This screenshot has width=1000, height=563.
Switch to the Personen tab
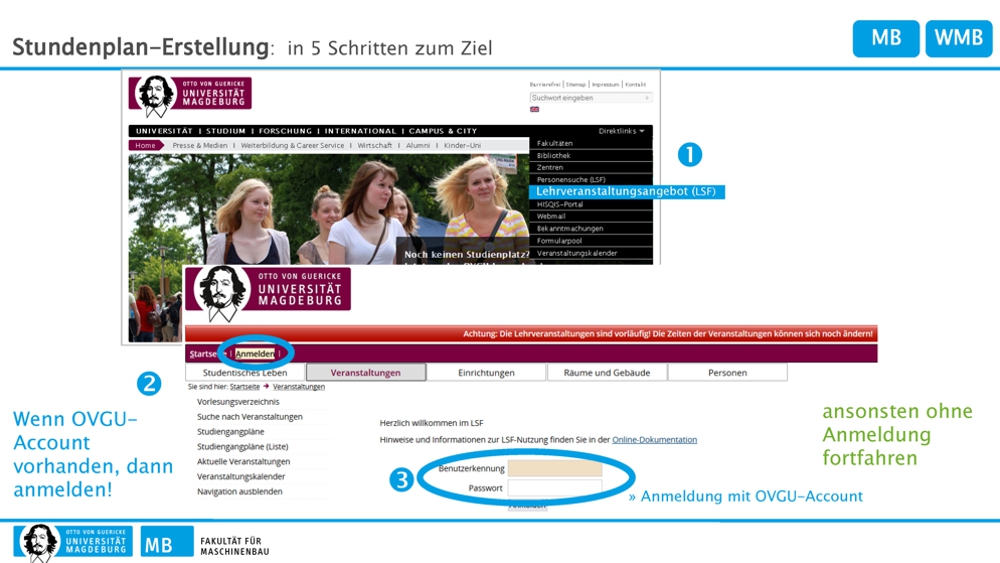[x=727, y=372]
